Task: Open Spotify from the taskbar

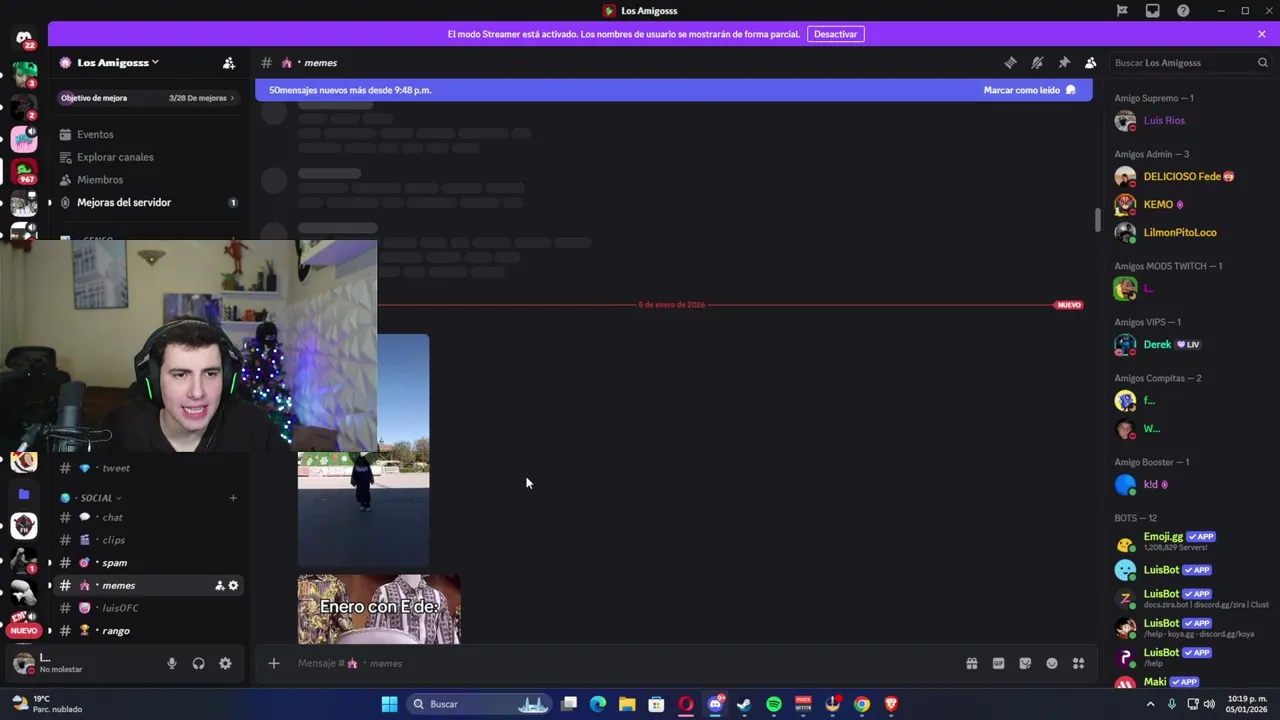Action: click(774, 704)
